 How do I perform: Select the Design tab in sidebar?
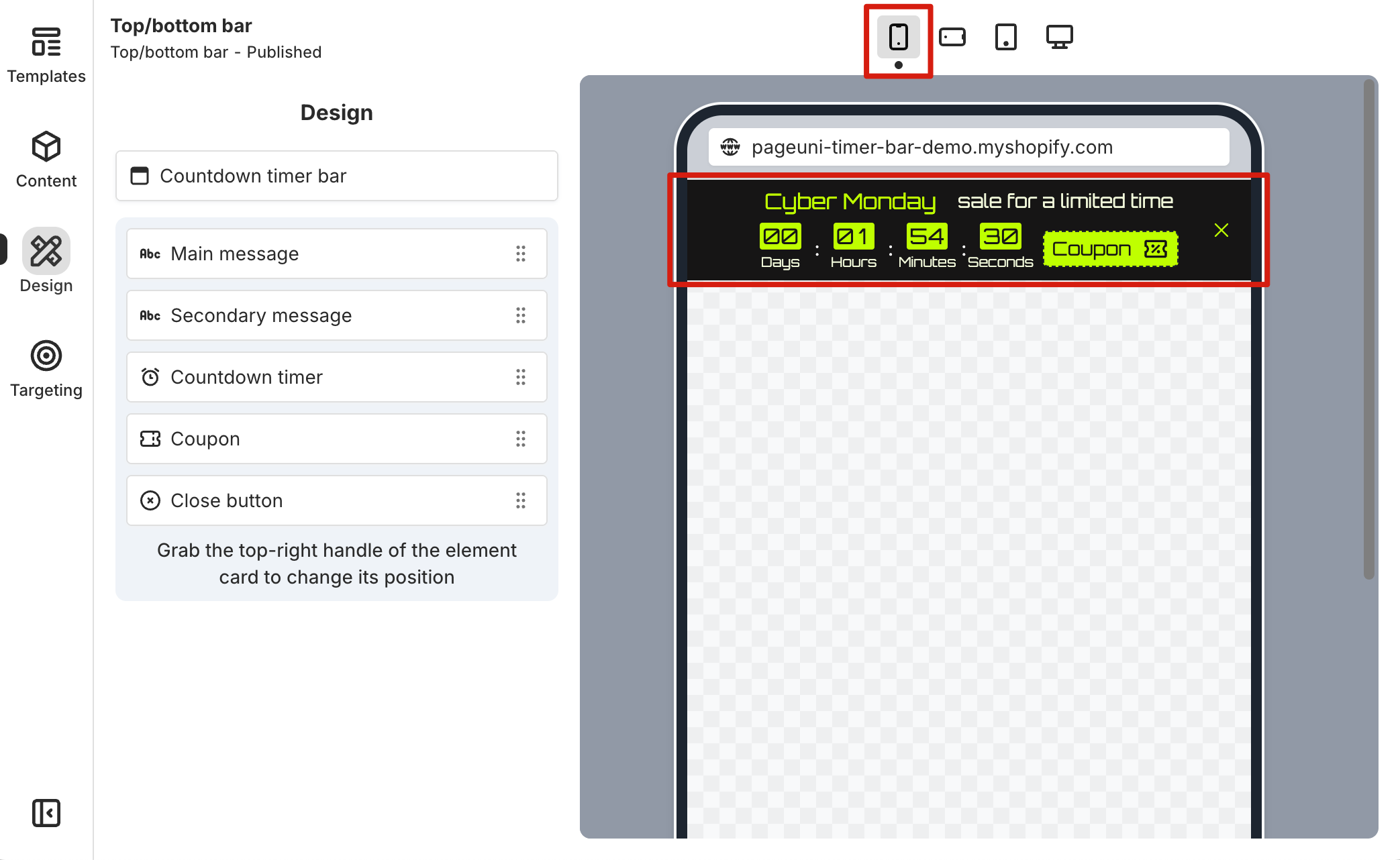pos(46,262)
